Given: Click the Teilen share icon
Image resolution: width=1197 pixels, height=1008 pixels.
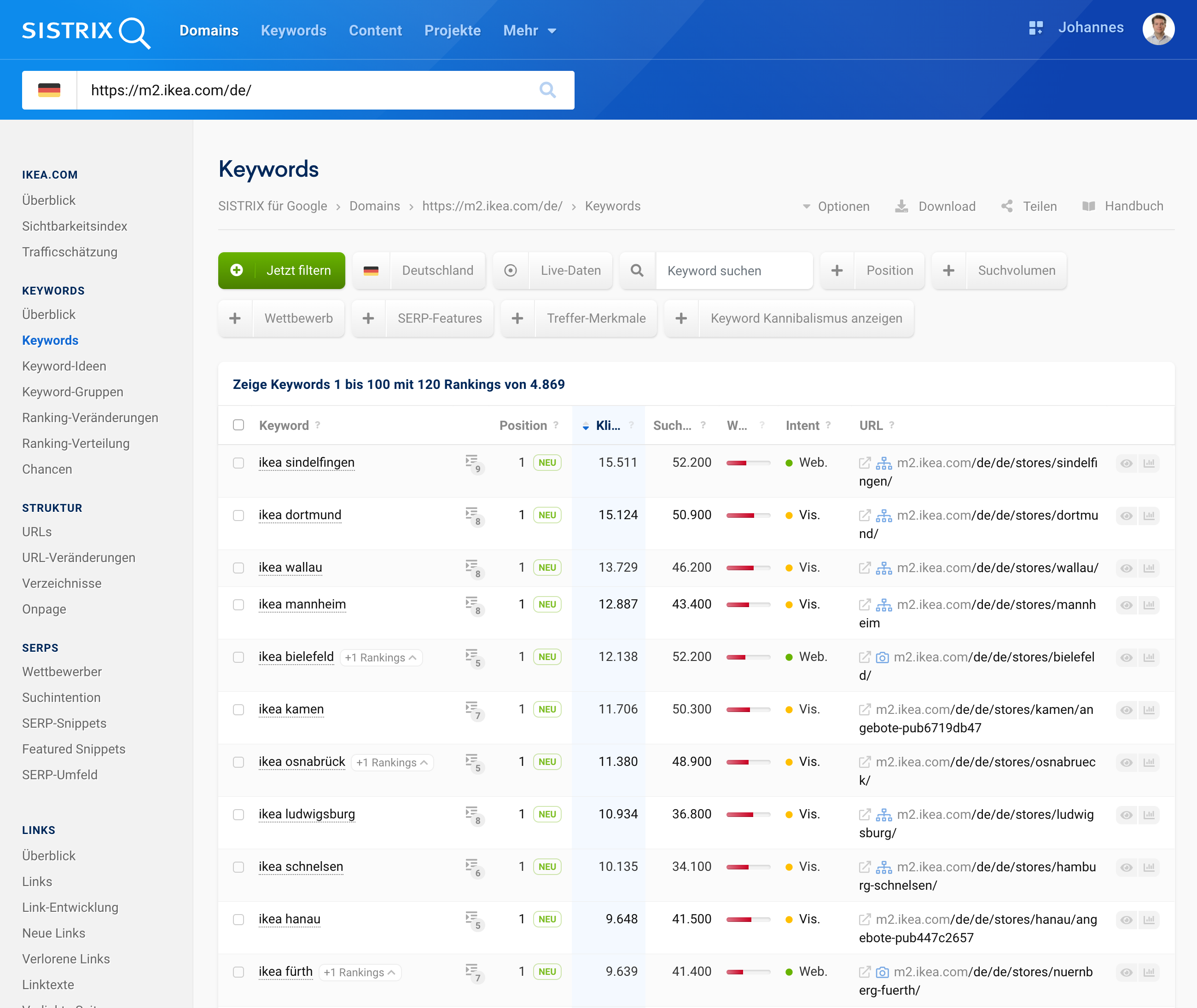Looking at the screenshot, I should tap(1007, 206).
